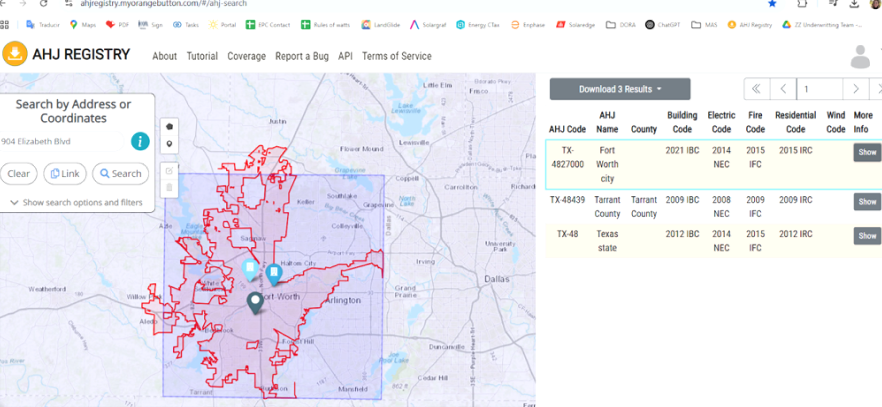882x407 pixels.
Task: Show more info for Tarrant County
Action: point(867,201)
